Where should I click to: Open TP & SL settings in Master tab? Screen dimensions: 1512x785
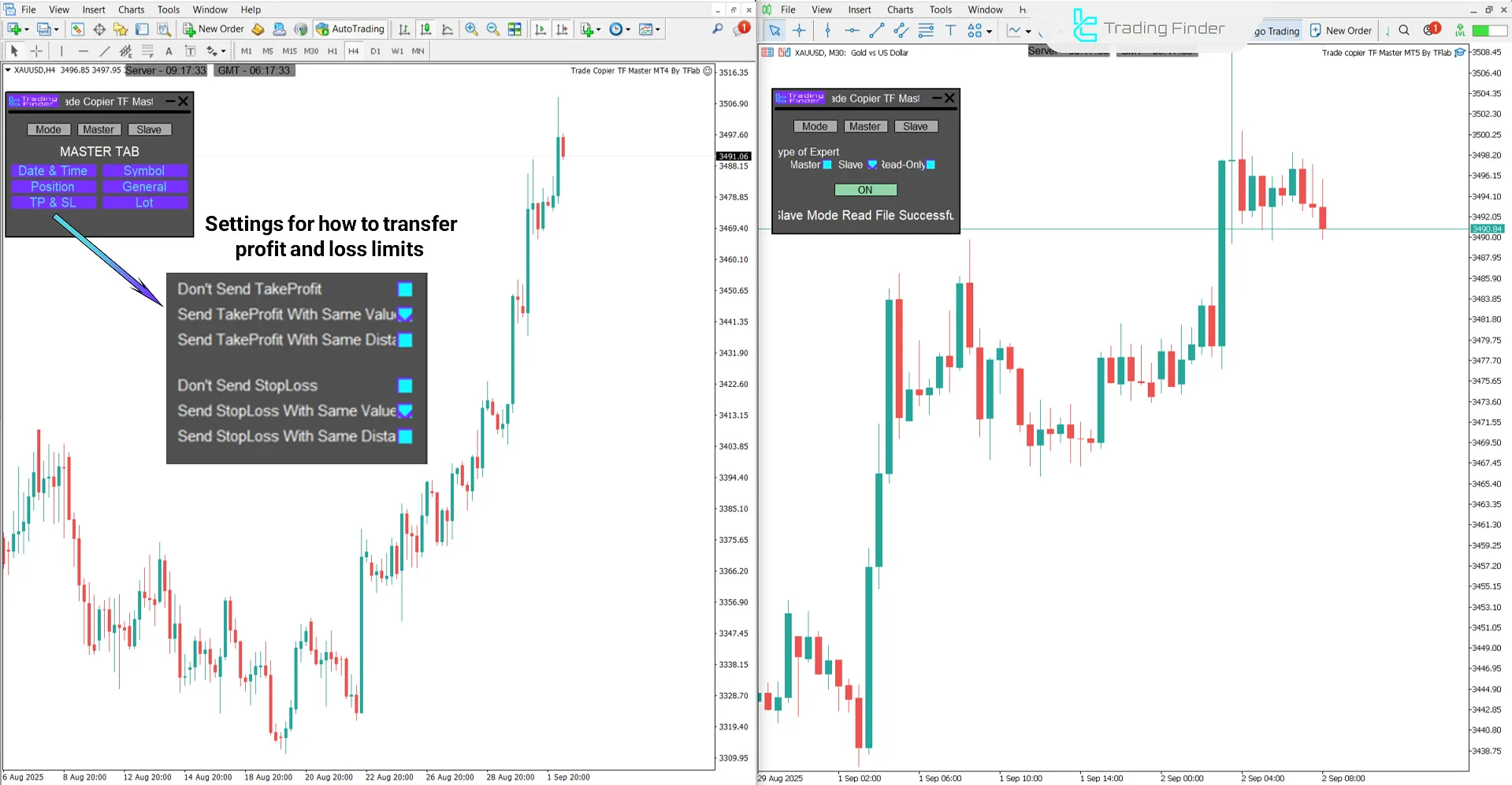(53, 203)
